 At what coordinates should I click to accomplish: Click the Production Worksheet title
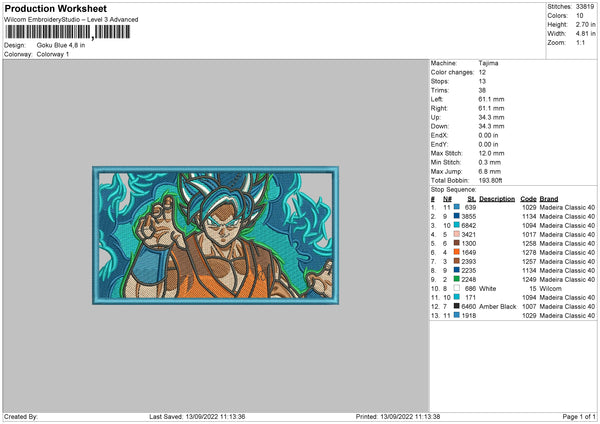coord(56,8)
